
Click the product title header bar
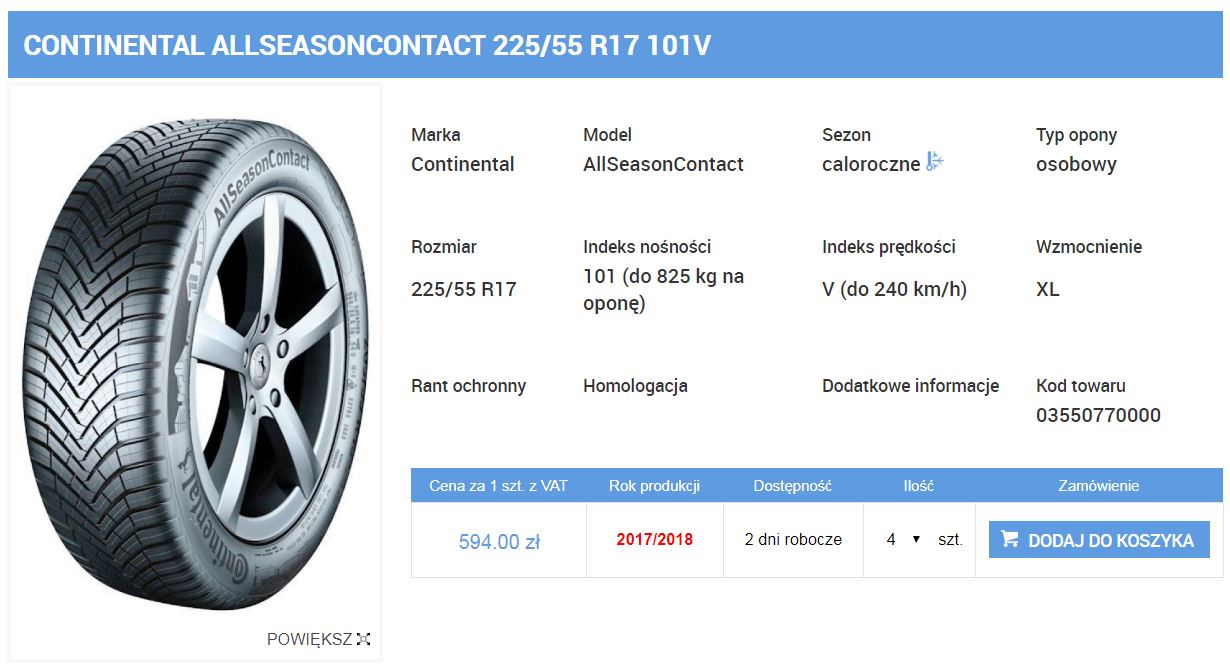coord(615,46)
